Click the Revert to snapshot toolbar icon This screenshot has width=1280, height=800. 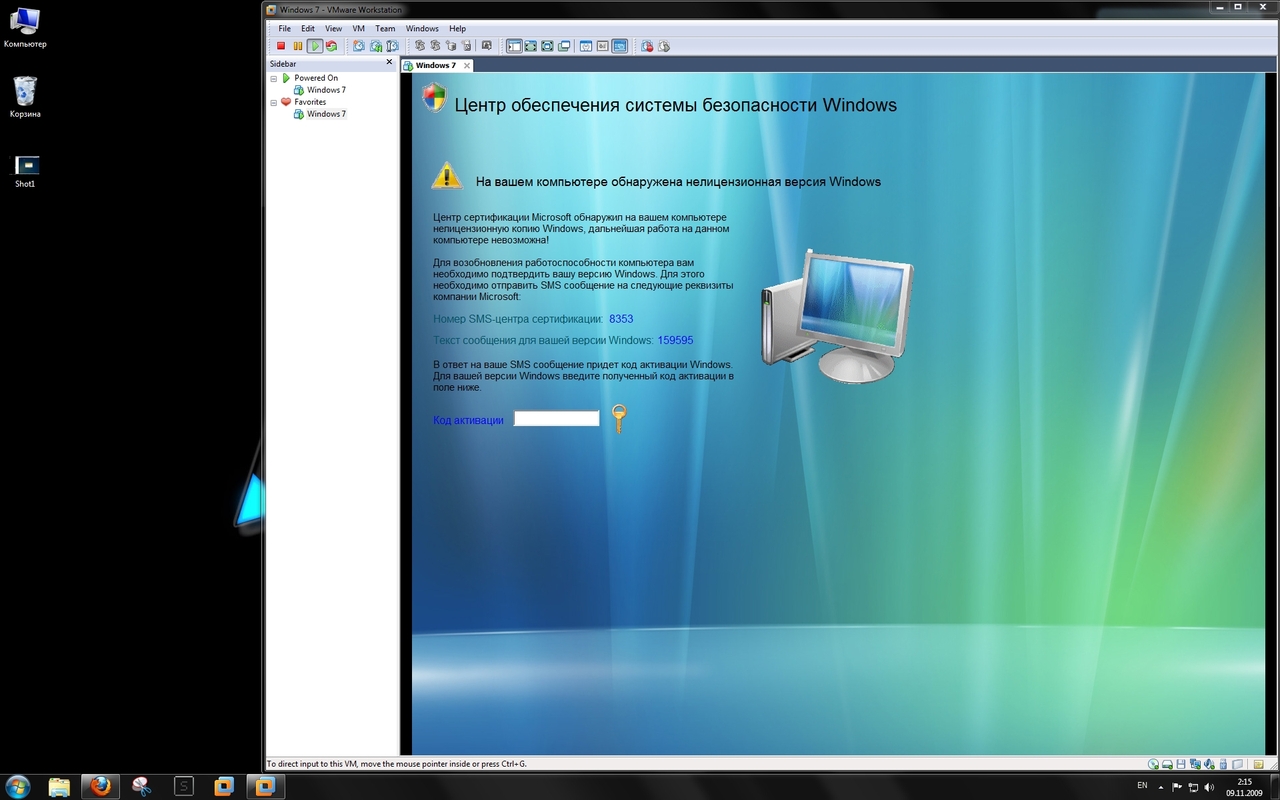[x=376, y=46]
